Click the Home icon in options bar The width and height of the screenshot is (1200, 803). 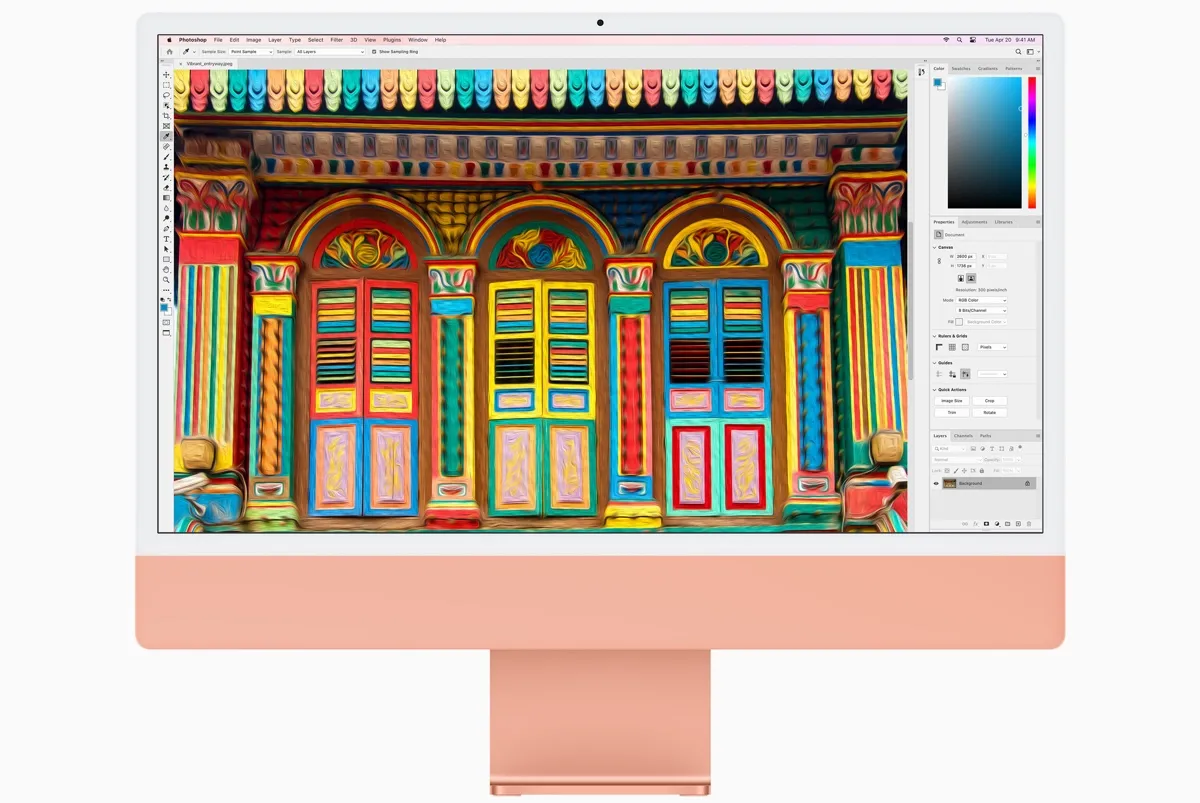click(169, 51)
